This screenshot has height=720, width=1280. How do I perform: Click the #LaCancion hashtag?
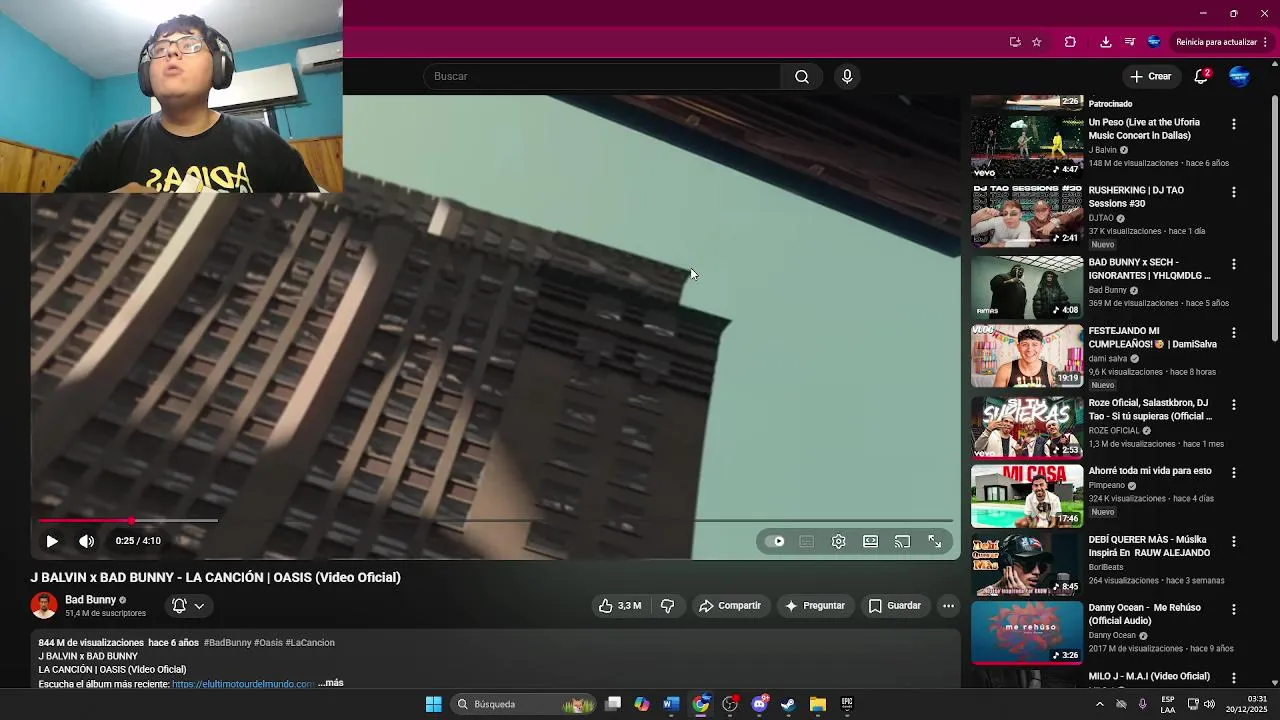[x=310, y=643]
